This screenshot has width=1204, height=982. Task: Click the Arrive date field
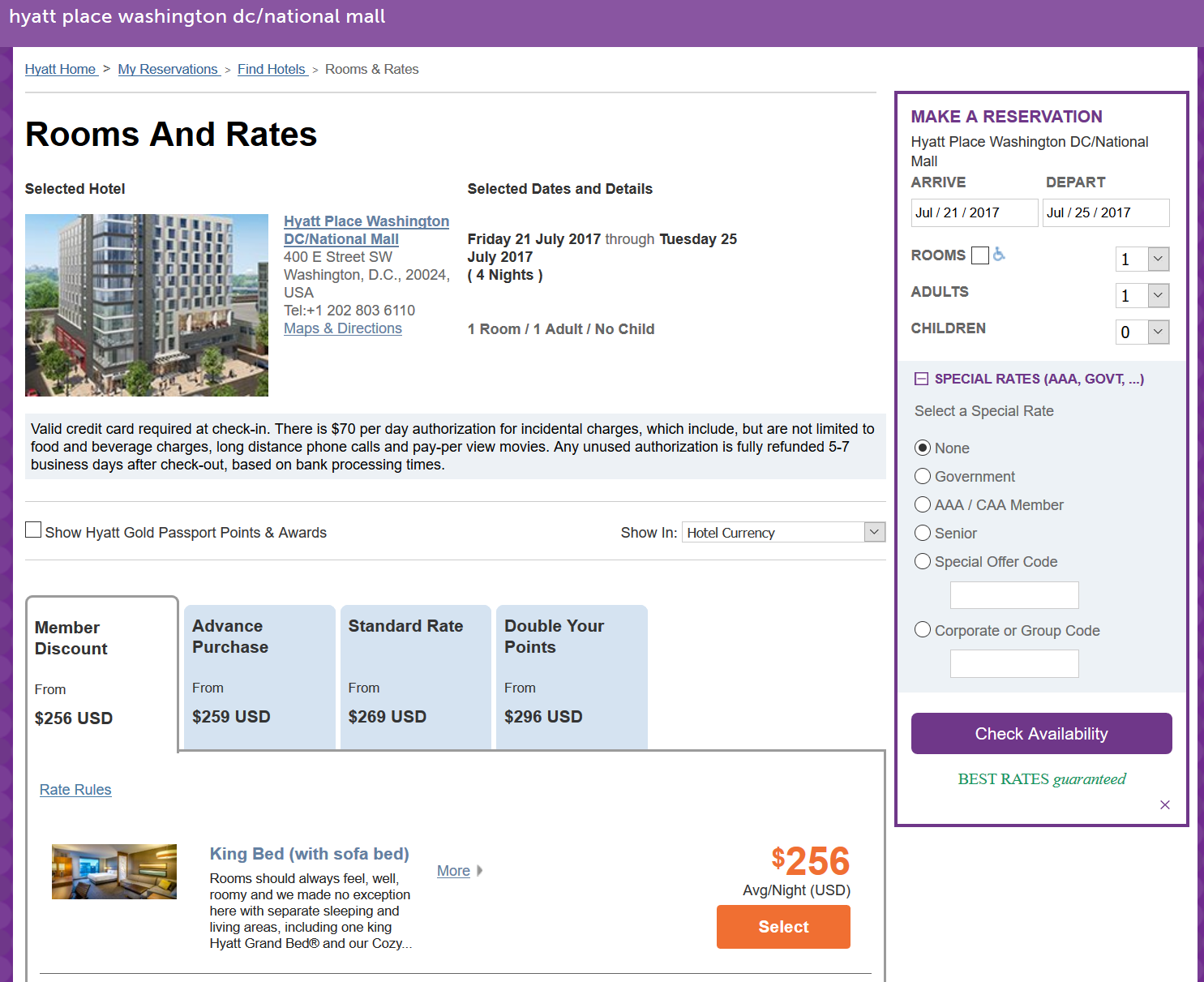974,212
